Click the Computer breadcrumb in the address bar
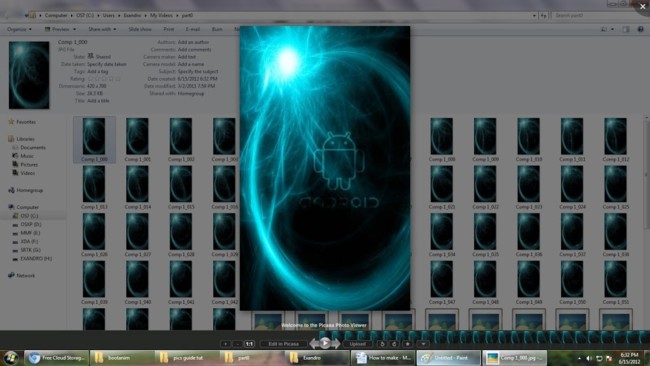The width and height of the screenshot is (650, 366). coord(56,15)
